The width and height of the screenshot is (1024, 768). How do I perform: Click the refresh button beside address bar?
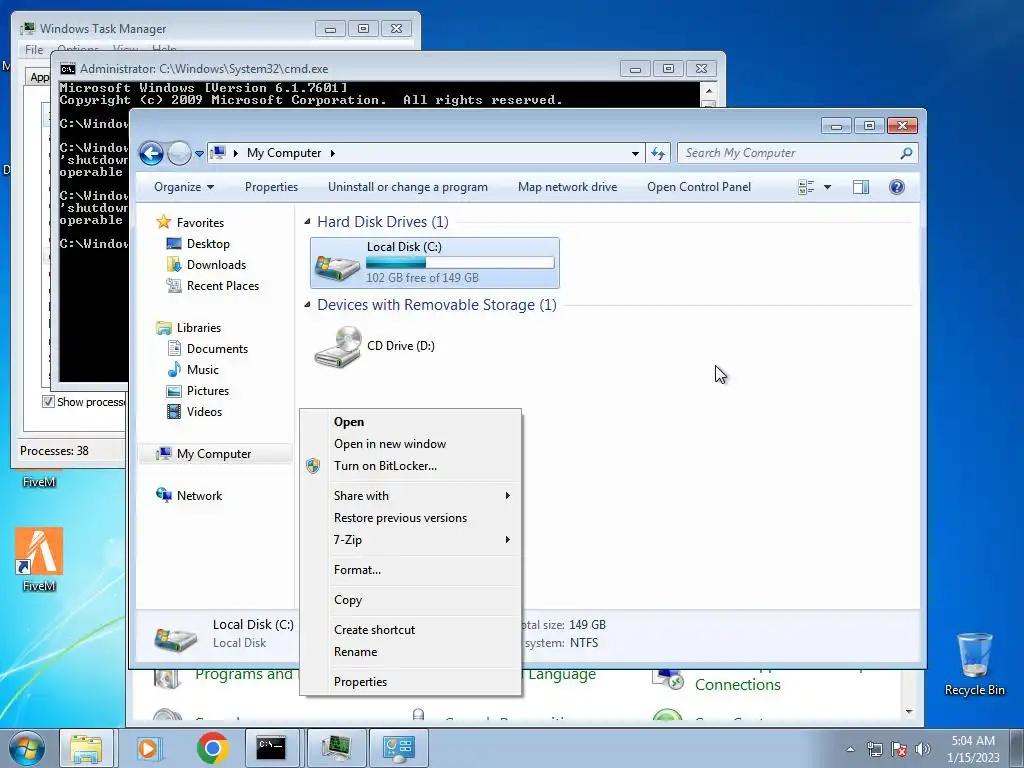click(658, 153)
